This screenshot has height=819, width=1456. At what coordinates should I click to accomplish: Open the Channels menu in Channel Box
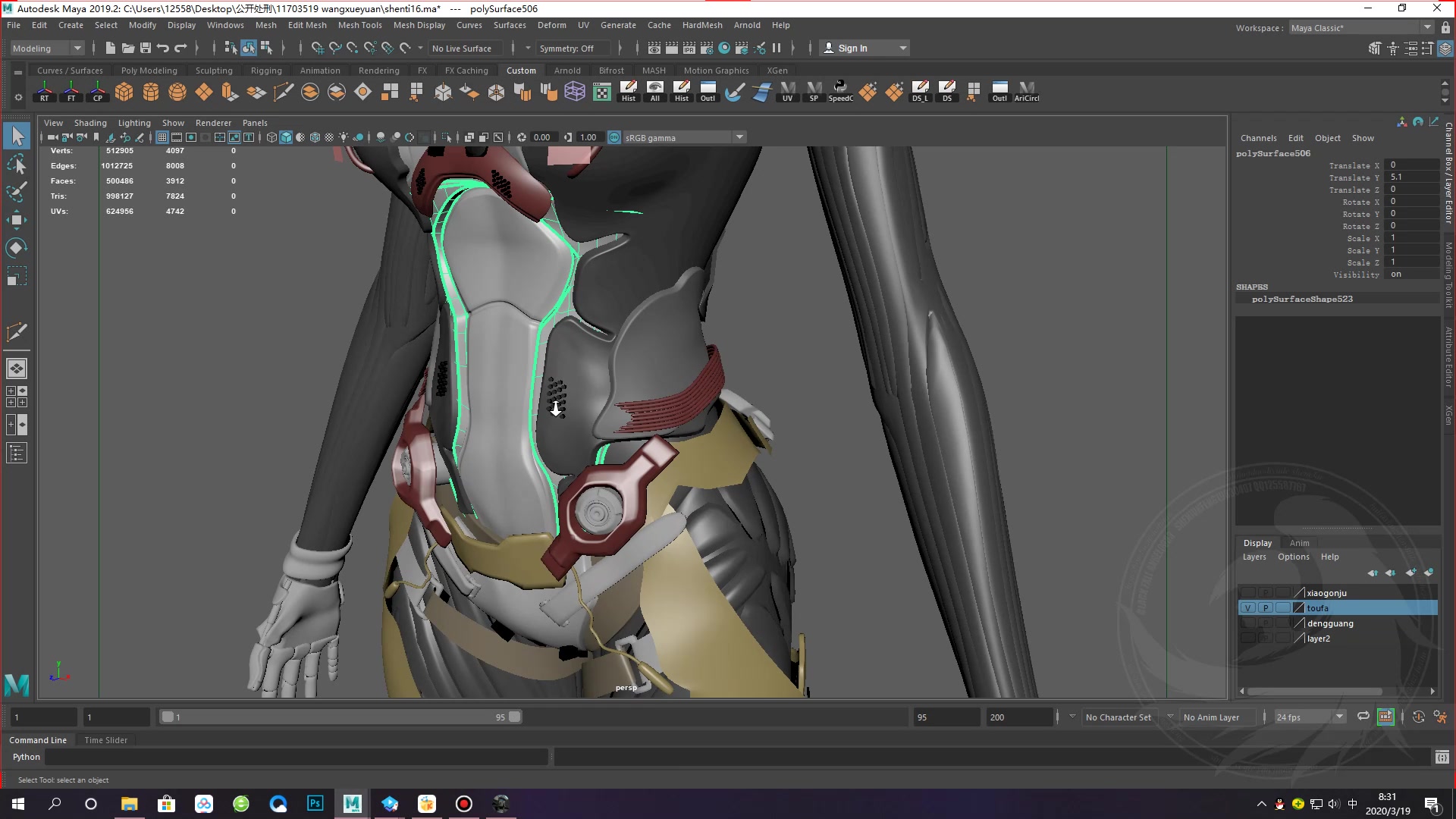1258,138
